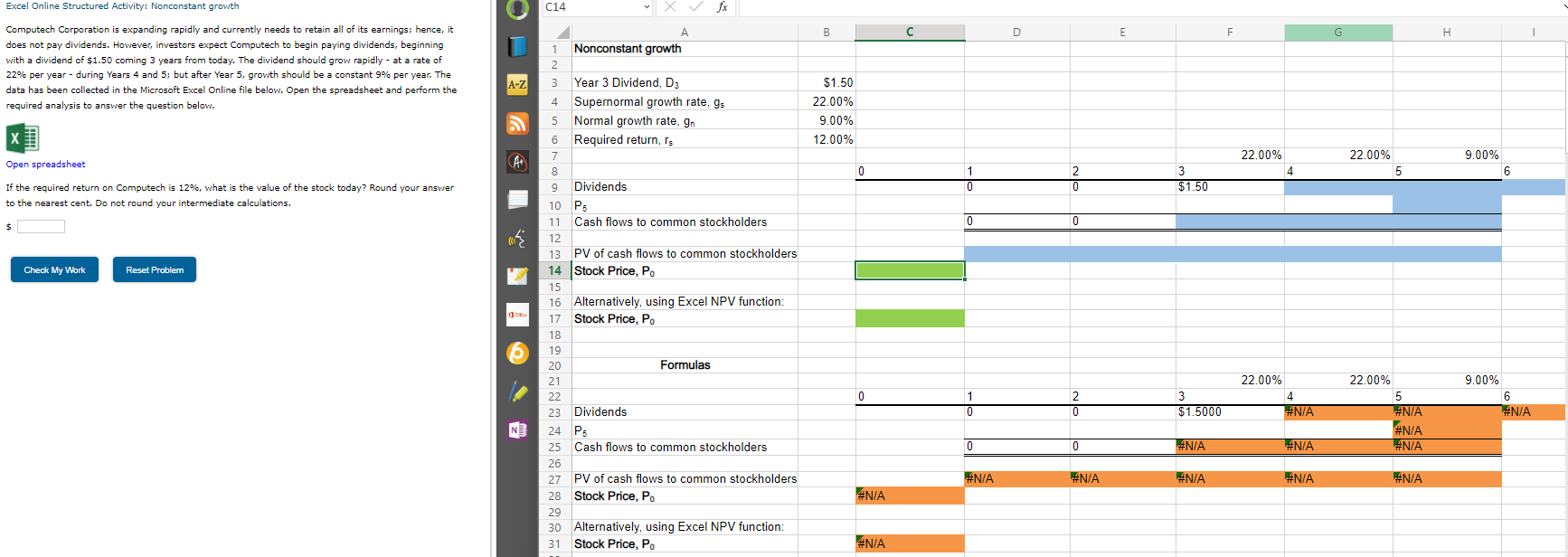Open the notepad with pencil icon

[x=517, y=276]
